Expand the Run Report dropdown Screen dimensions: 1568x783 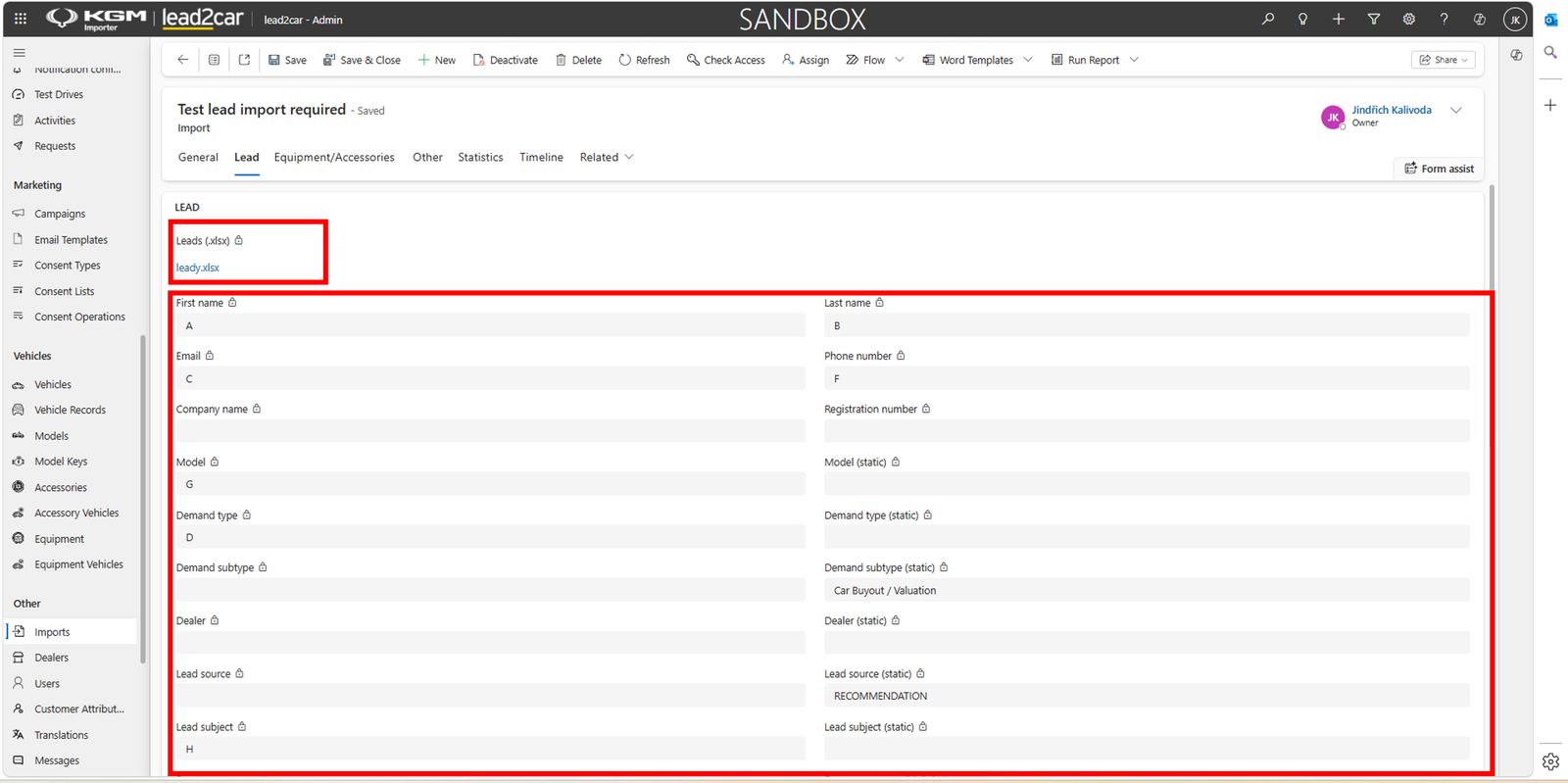1134,60
